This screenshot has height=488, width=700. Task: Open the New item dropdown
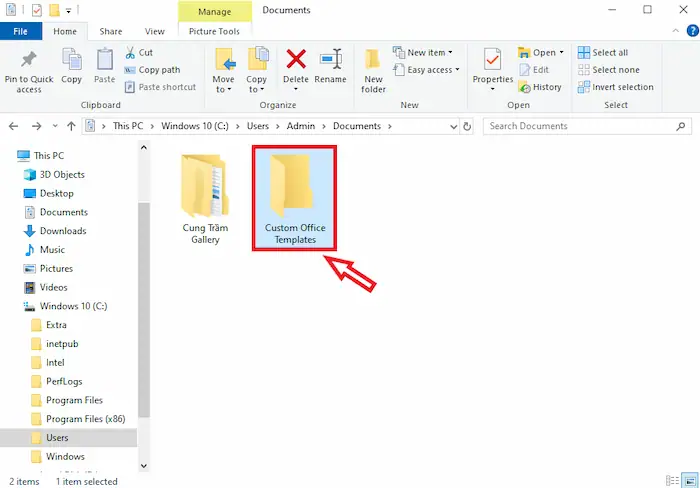click(450, 53)
